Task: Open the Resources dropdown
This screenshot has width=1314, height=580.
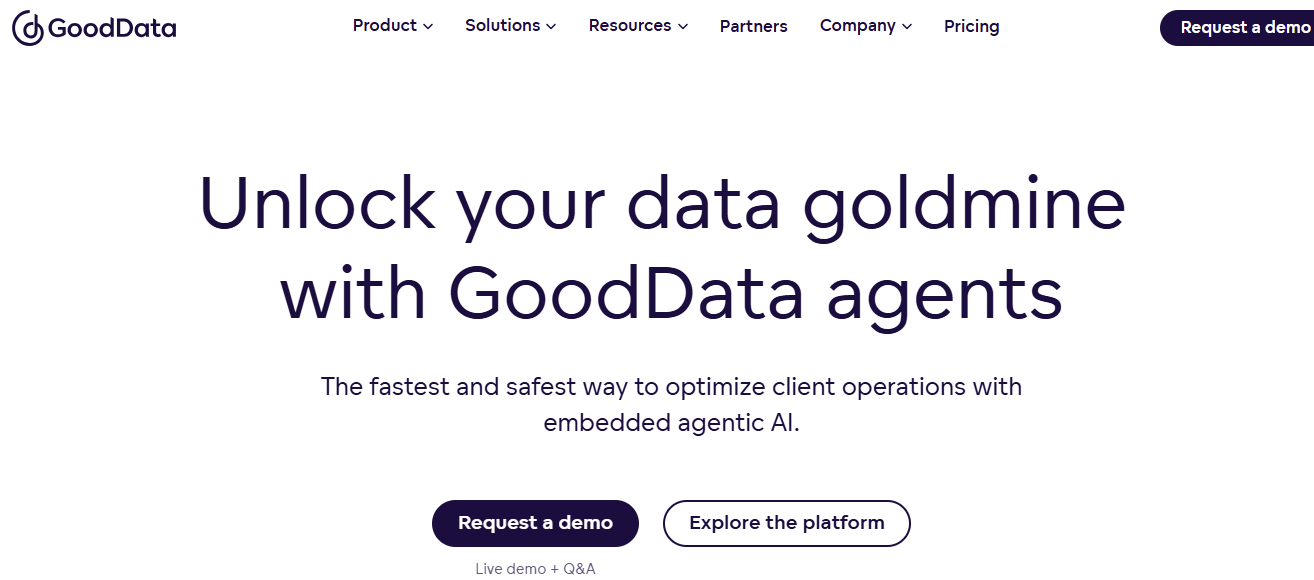Action: tap(630, 26)
